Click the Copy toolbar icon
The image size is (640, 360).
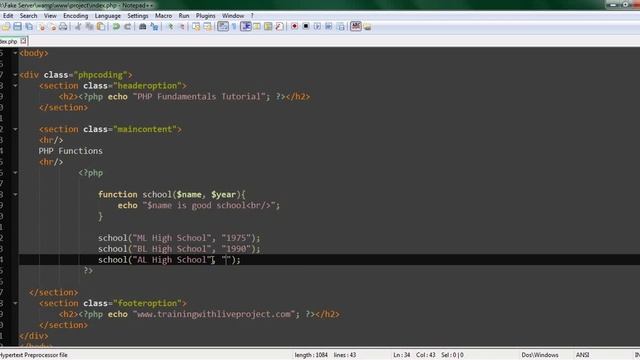coord(89,27)
